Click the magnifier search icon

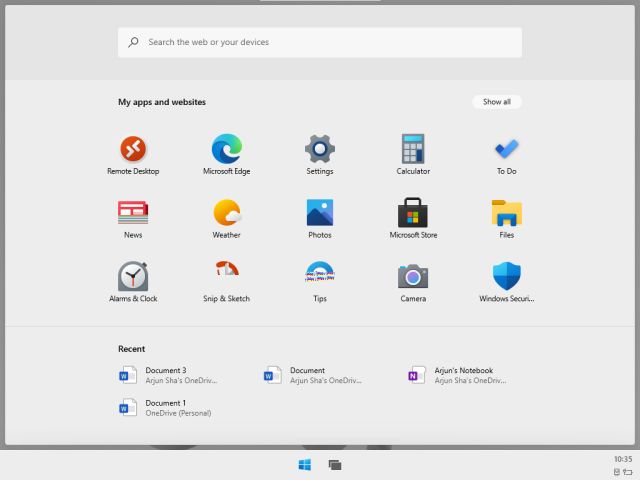(133, 42)
